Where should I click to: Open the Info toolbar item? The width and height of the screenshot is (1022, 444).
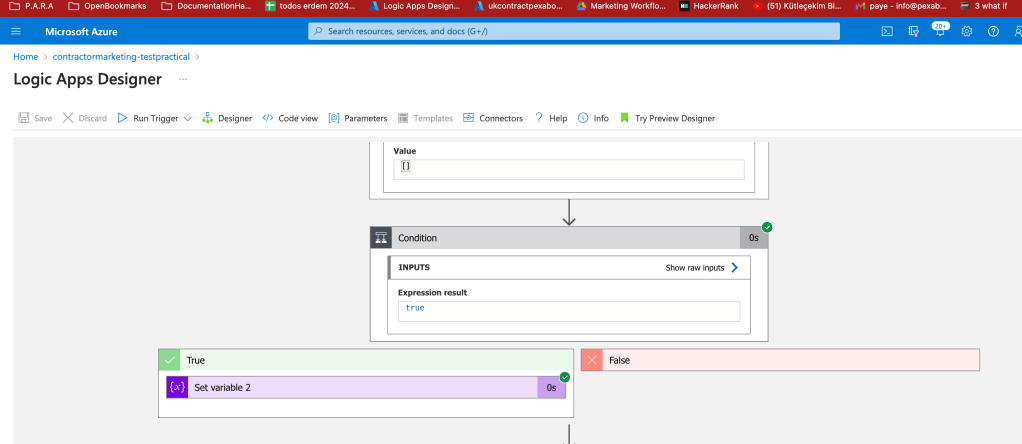593,118
